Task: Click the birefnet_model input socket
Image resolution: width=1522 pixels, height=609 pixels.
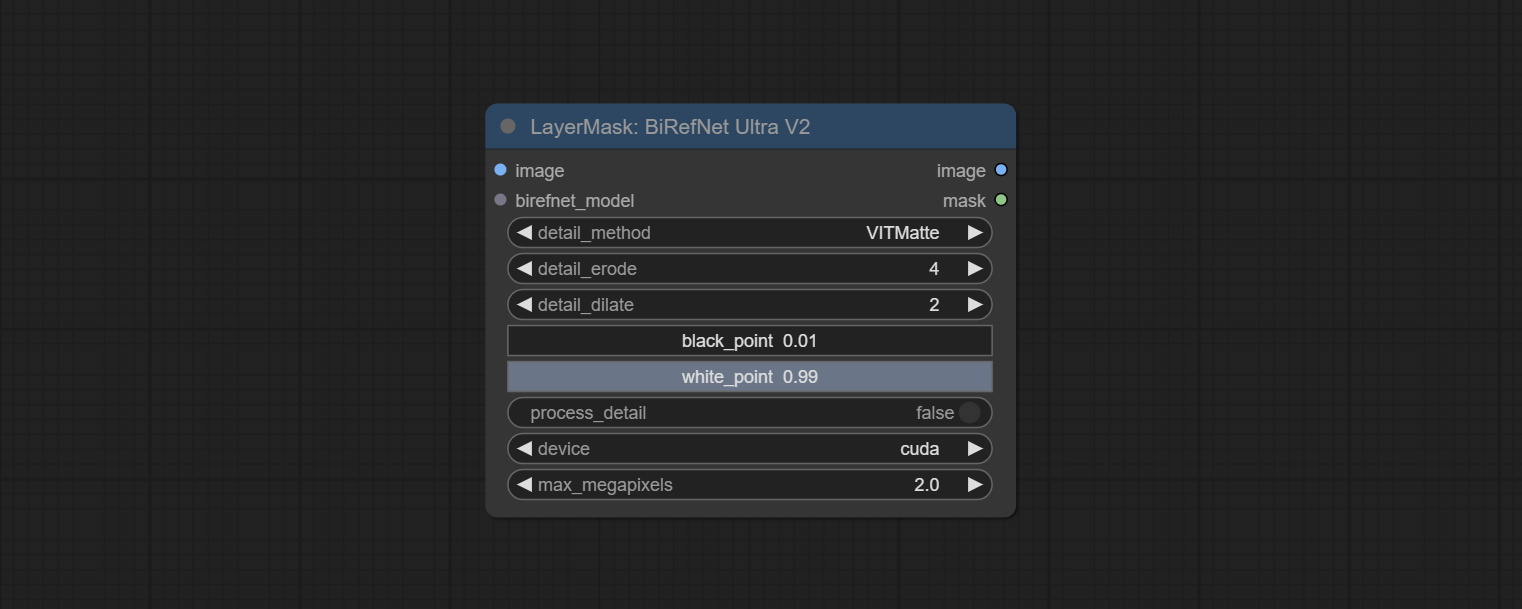Action: 501,200
